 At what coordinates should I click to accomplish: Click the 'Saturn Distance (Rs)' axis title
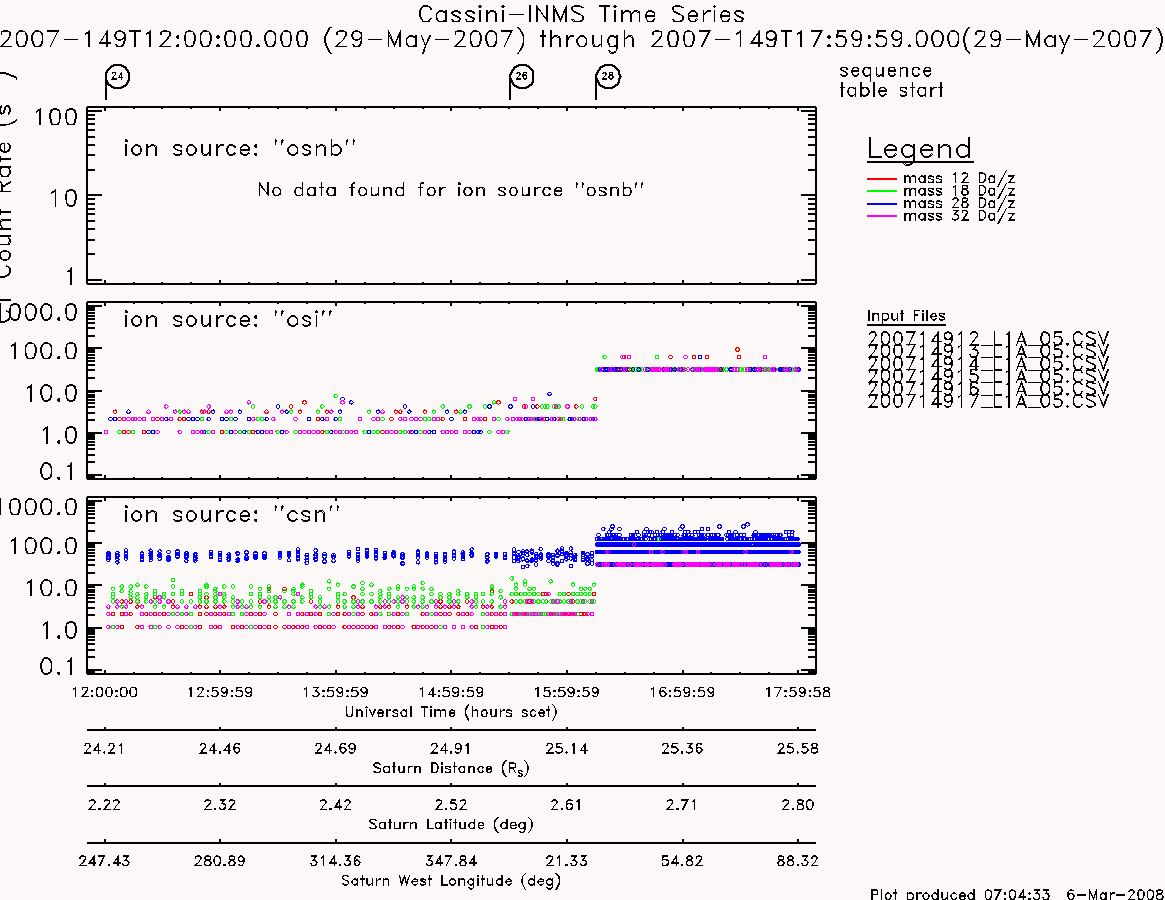coord(450,768)
